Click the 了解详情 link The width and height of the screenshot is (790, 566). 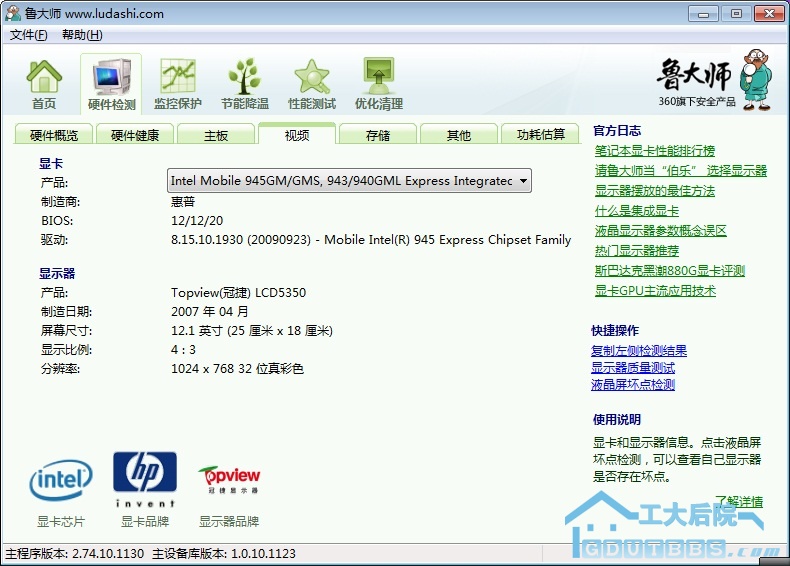point(739,501)
